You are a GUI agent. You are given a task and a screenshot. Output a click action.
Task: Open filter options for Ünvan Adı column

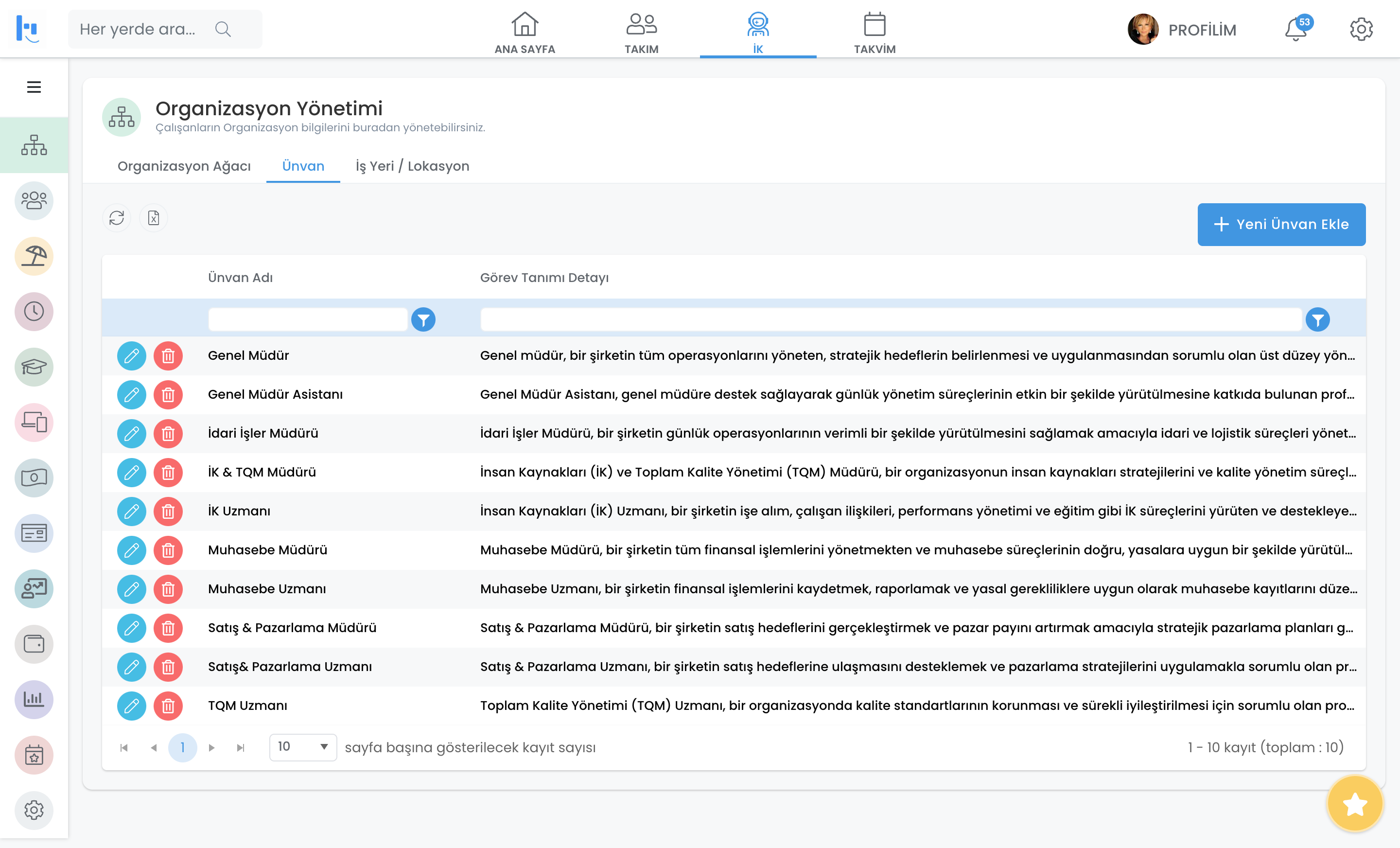tap(423, 320)
